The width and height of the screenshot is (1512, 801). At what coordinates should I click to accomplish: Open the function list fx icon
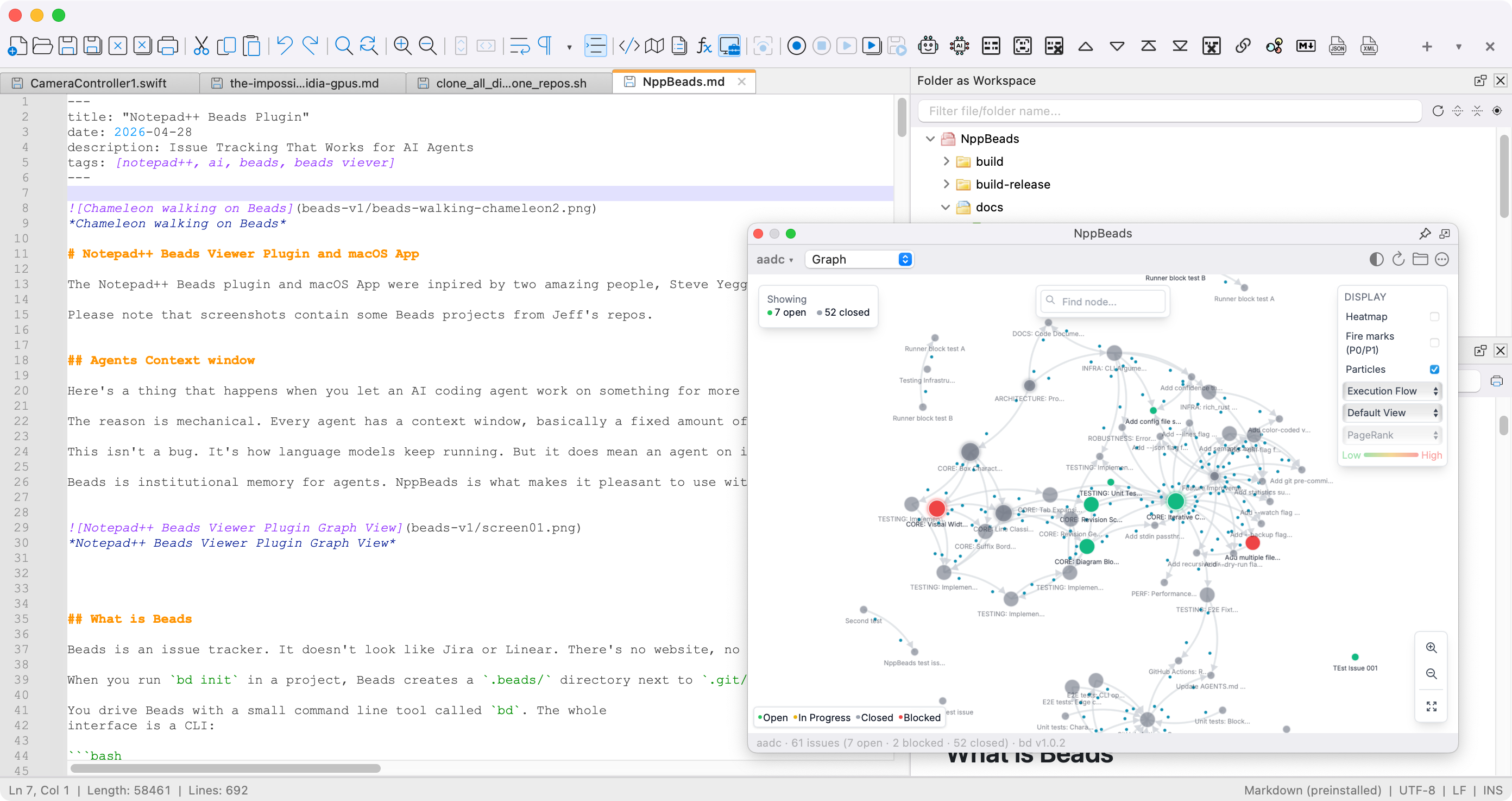click(x=704, y=46)
